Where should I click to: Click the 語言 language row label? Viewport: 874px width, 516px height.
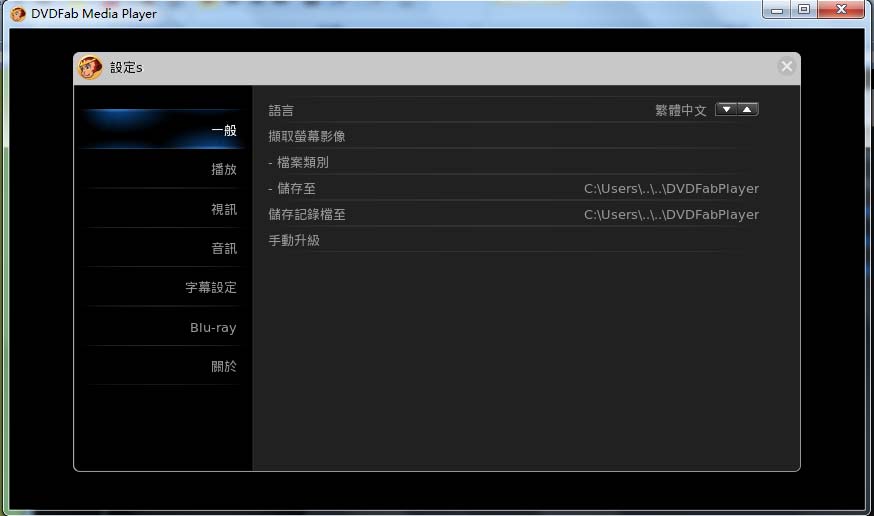281,110
